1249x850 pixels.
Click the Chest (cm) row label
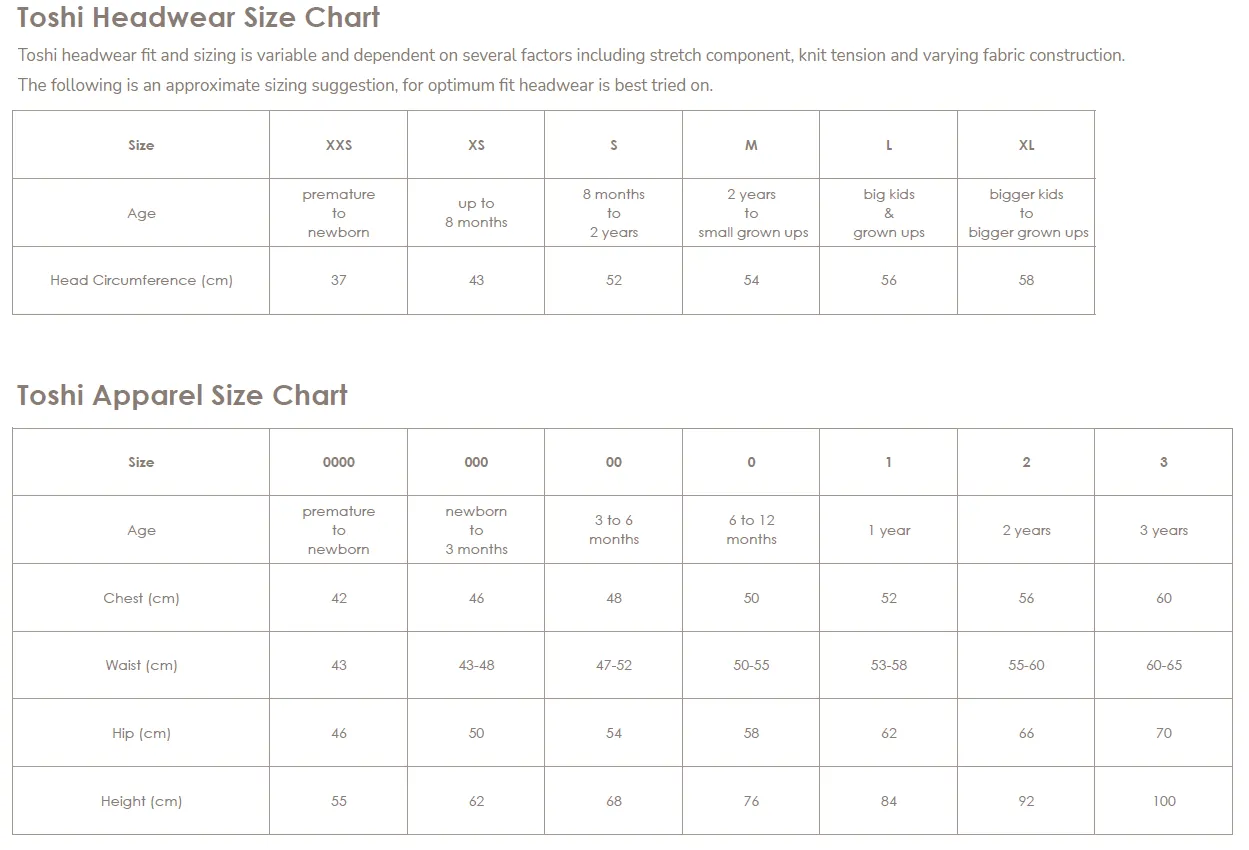[x=141, y=598]
